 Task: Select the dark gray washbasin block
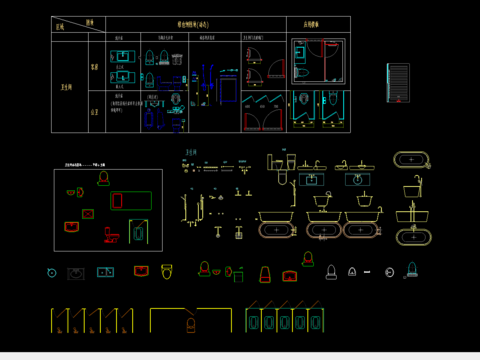click(76, 274)
